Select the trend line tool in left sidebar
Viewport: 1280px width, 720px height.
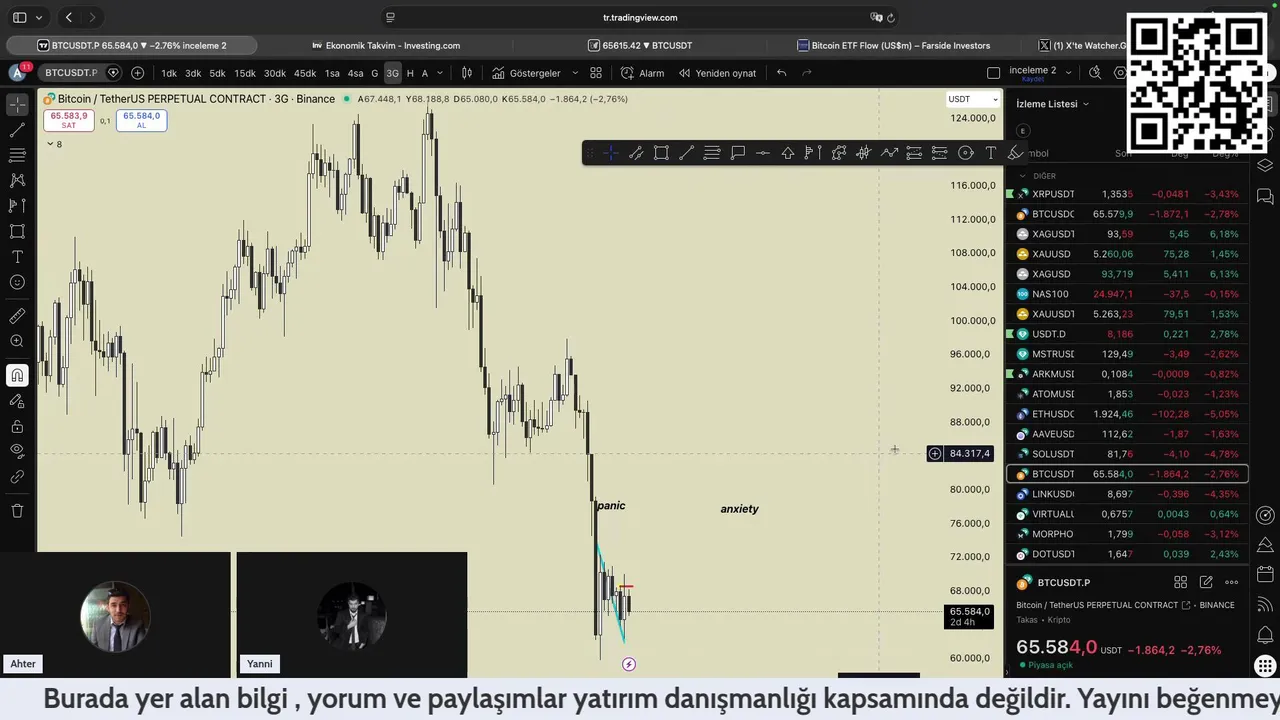(17, 130)
